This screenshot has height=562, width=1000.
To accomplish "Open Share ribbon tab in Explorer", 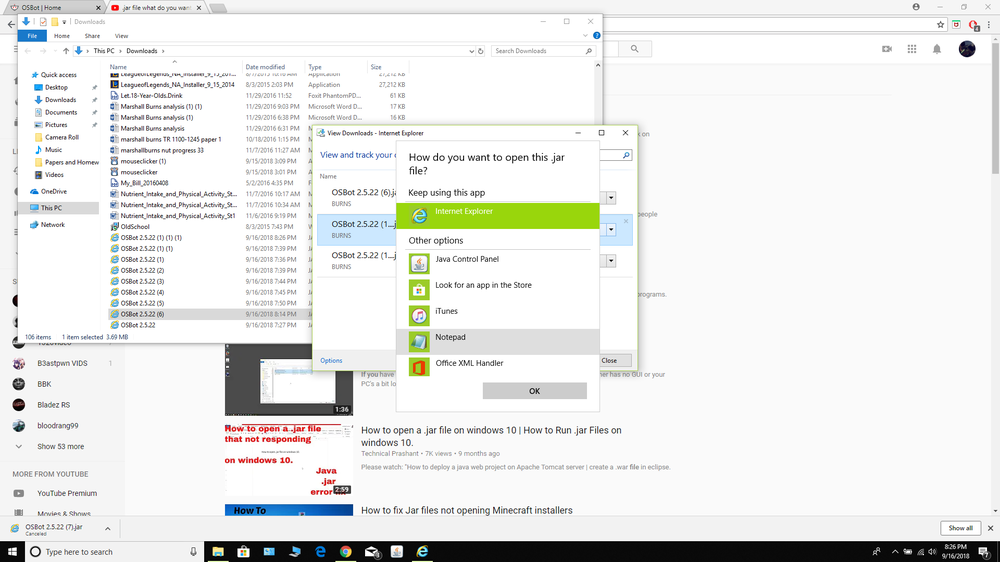I will click(92, 36).
